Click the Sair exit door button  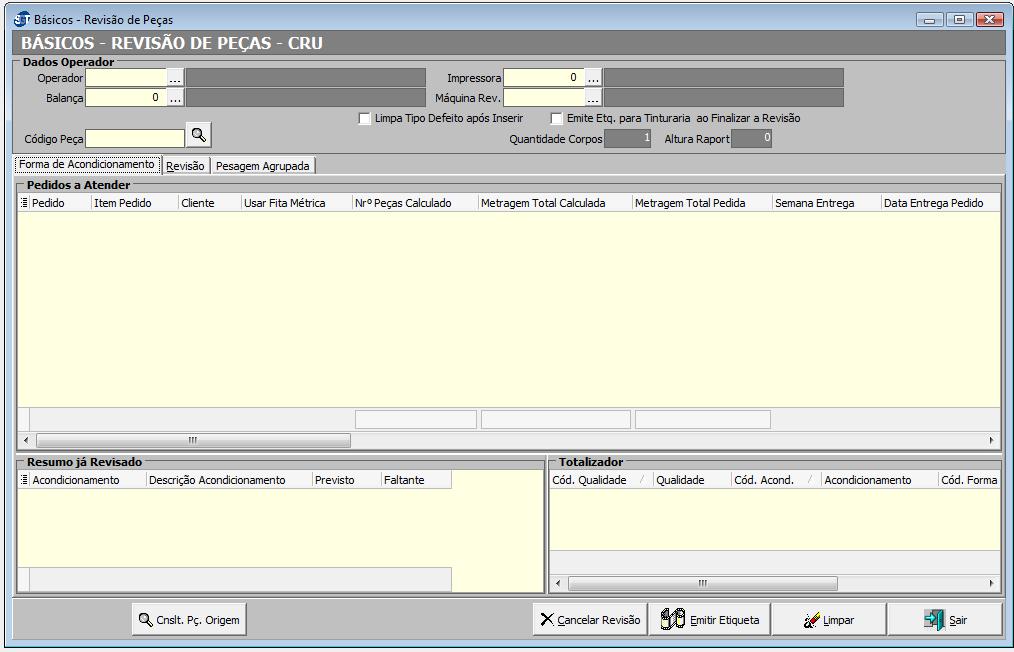945,620
